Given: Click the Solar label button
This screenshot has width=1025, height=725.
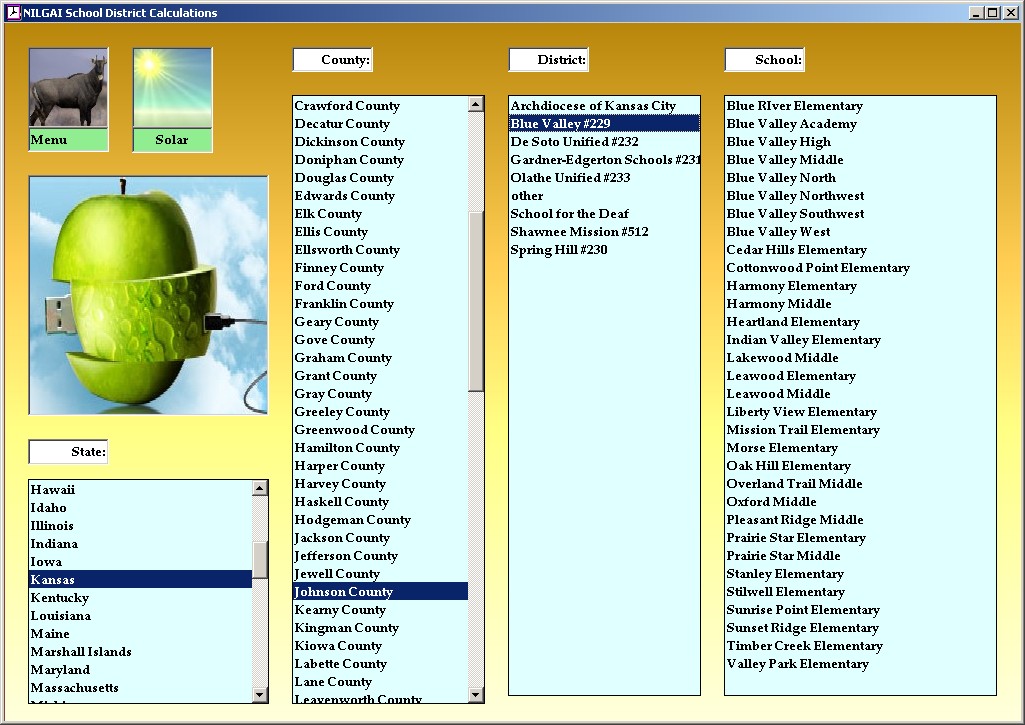Looking at the screenshot, I should point(172,140).
